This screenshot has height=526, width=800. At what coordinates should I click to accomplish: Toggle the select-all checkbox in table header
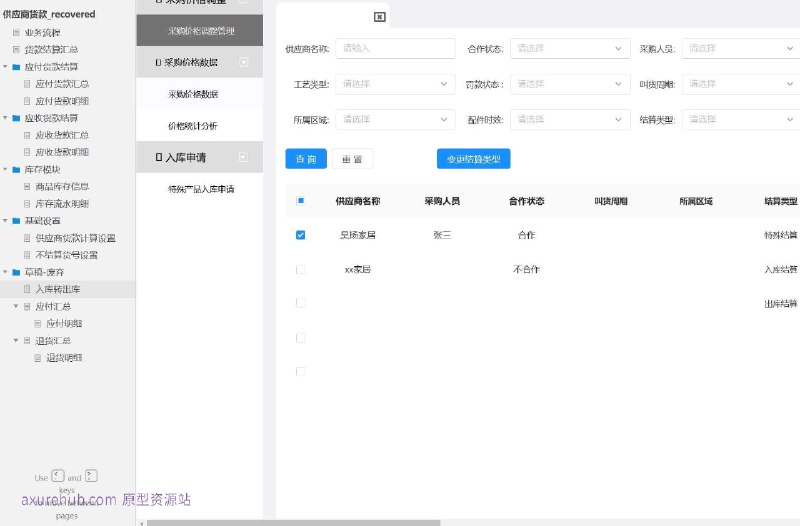point(301,201)
